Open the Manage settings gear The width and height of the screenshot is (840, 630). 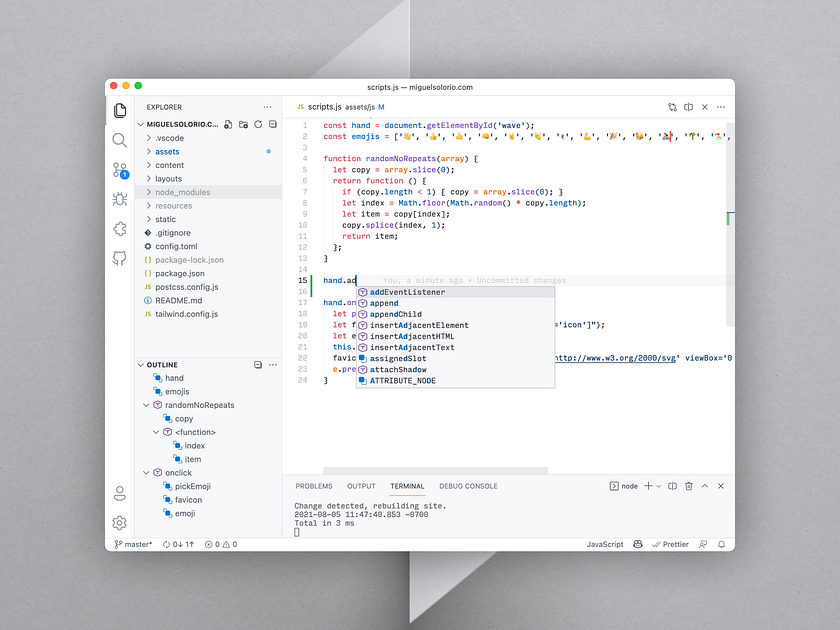point(120,523)
